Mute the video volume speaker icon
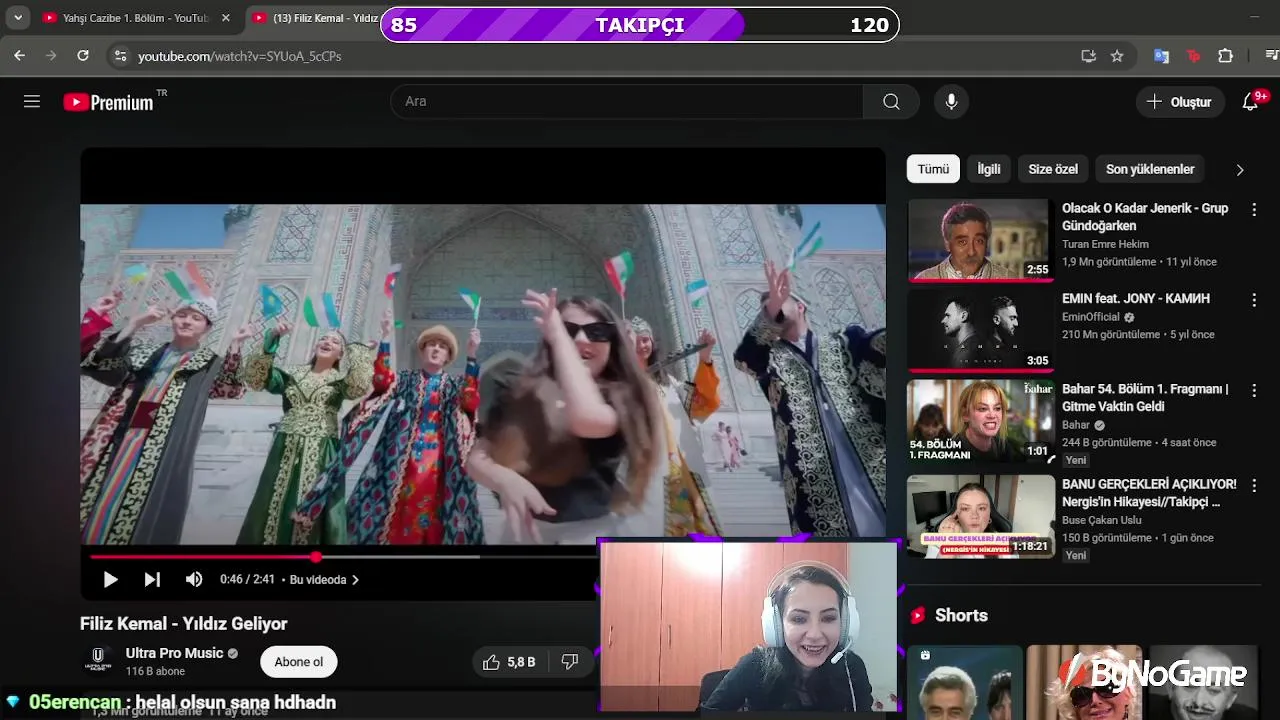The height and width of the screenshot is (720, 1280). coord(194,579)
